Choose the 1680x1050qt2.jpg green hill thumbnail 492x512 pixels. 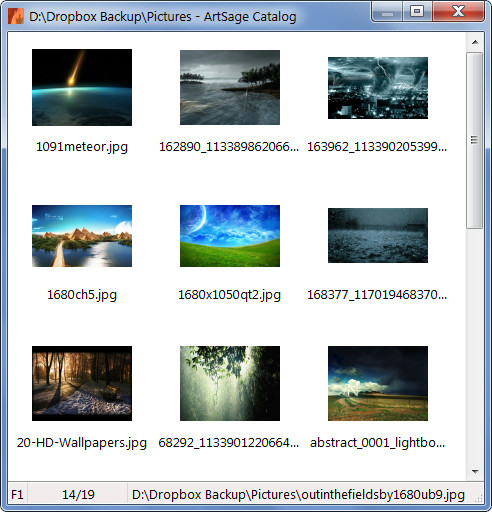[x=230, y=236]
